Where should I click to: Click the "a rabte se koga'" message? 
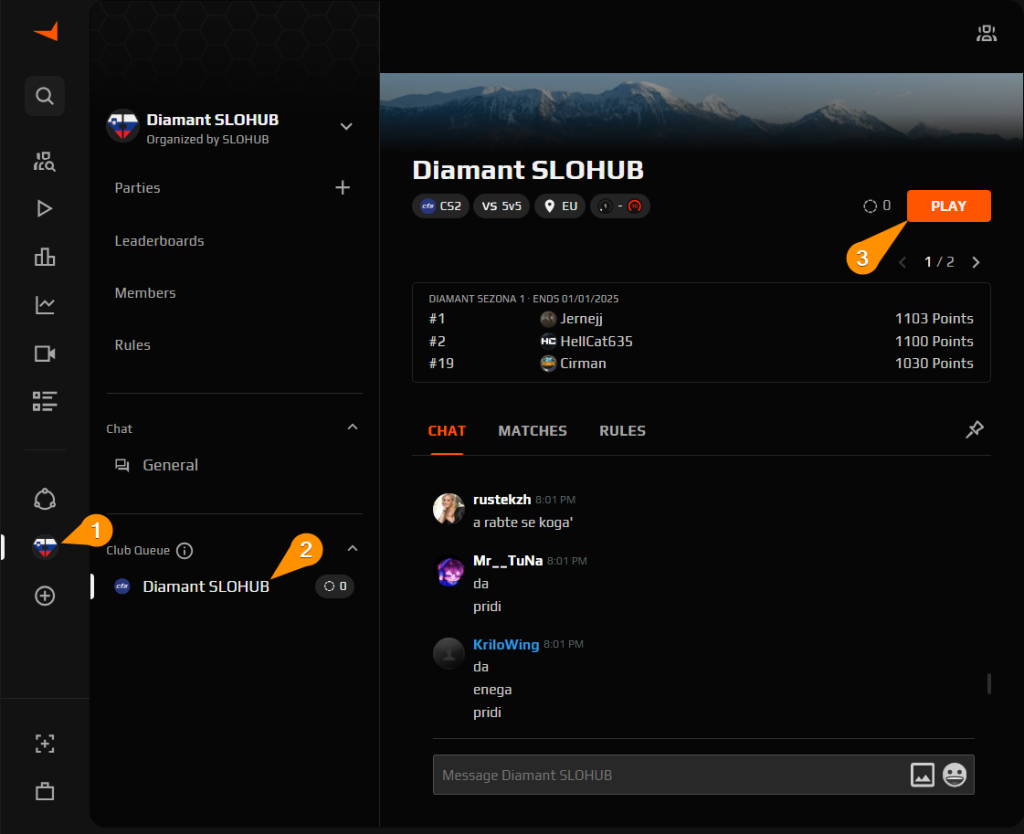pyautogui.click(x=523, y=522)
